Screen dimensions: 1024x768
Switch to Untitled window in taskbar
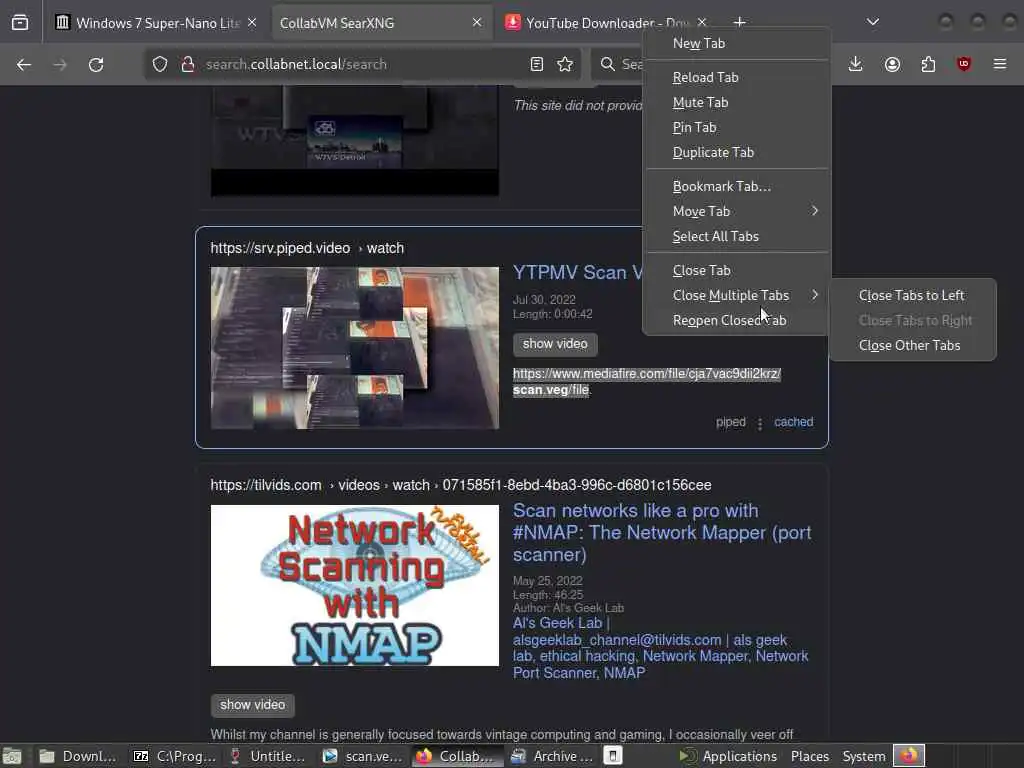[x=268, y=756]
